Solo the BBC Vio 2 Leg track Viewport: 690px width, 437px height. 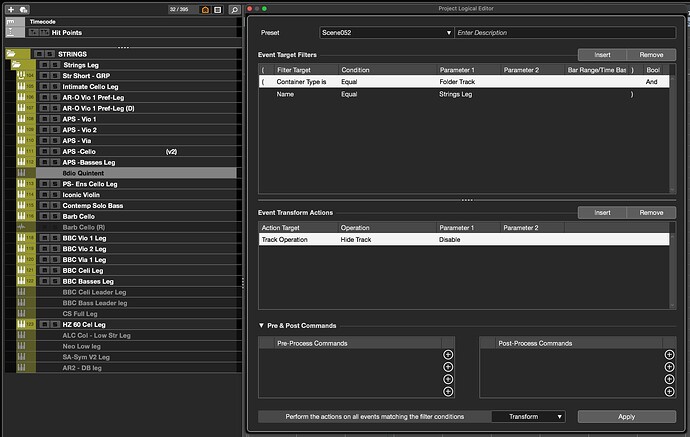[55, 249]
